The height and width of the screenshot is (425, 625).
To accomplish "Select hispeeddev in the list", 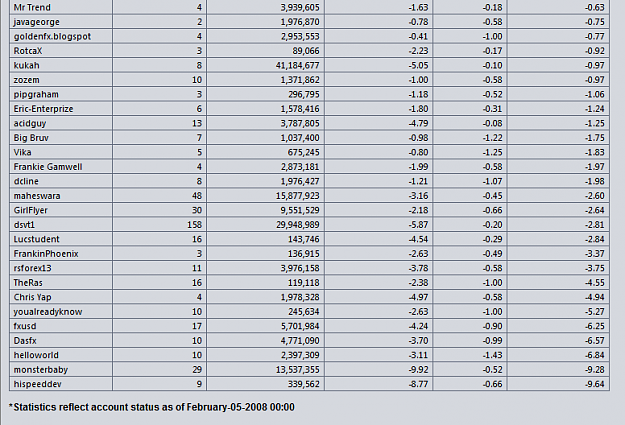I will click(x=37, y=384).
